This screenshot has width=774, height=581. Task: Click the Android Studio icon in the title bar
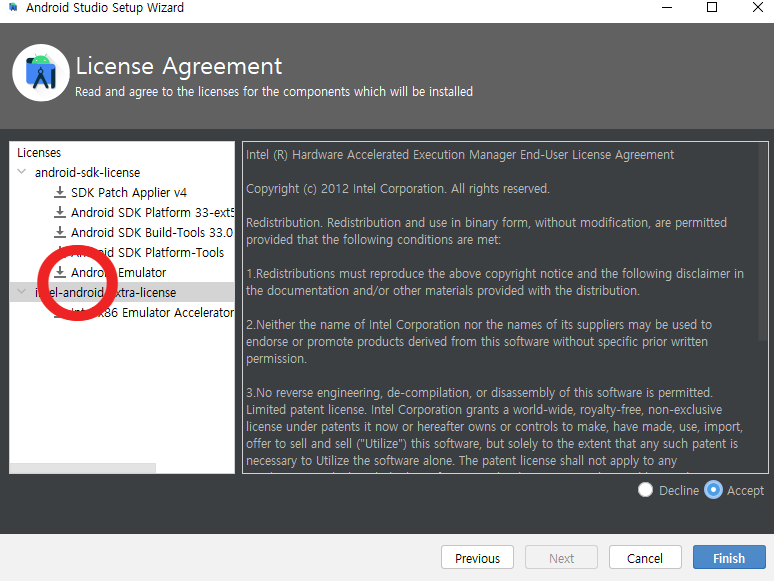point(13,7)
